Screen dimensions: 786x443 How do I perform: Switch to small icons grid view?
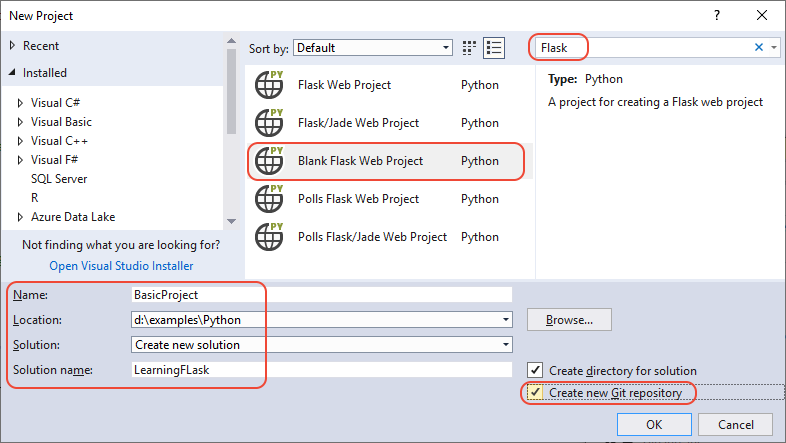[x=470, y=47]
